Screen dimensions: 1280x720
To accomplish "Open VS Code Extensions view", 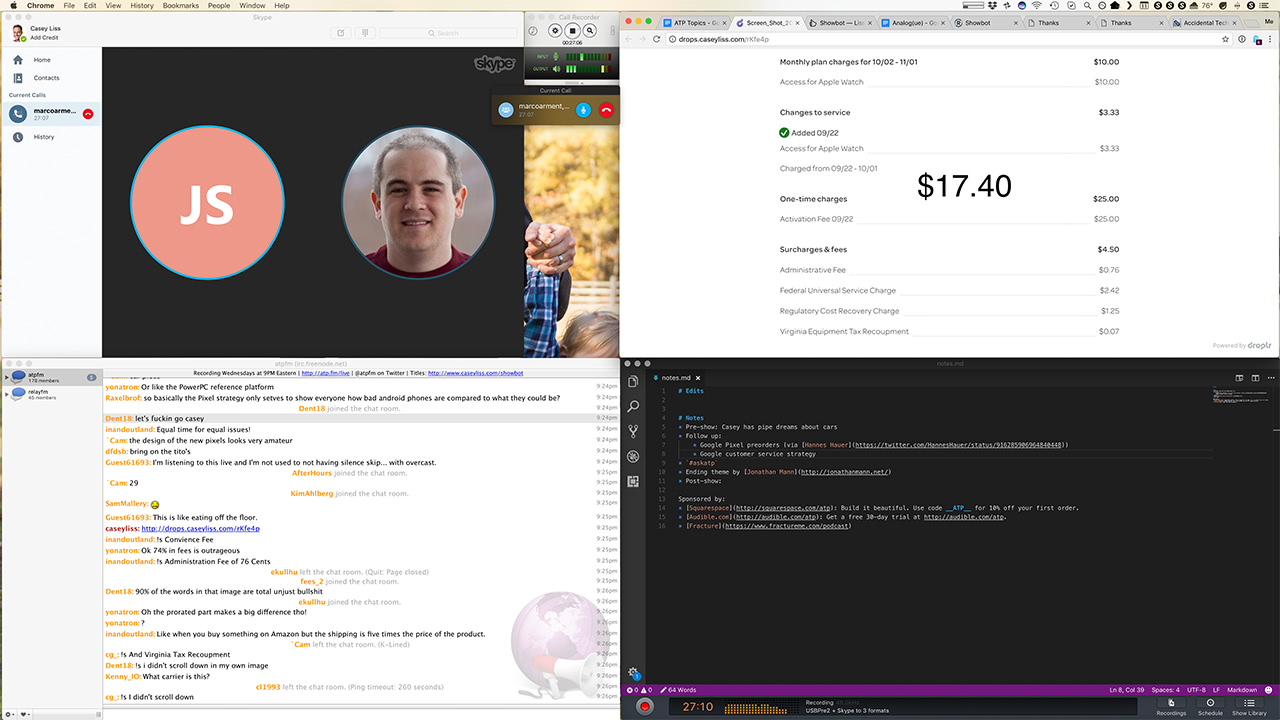I will pyautogui.click(x=633, y=481).
